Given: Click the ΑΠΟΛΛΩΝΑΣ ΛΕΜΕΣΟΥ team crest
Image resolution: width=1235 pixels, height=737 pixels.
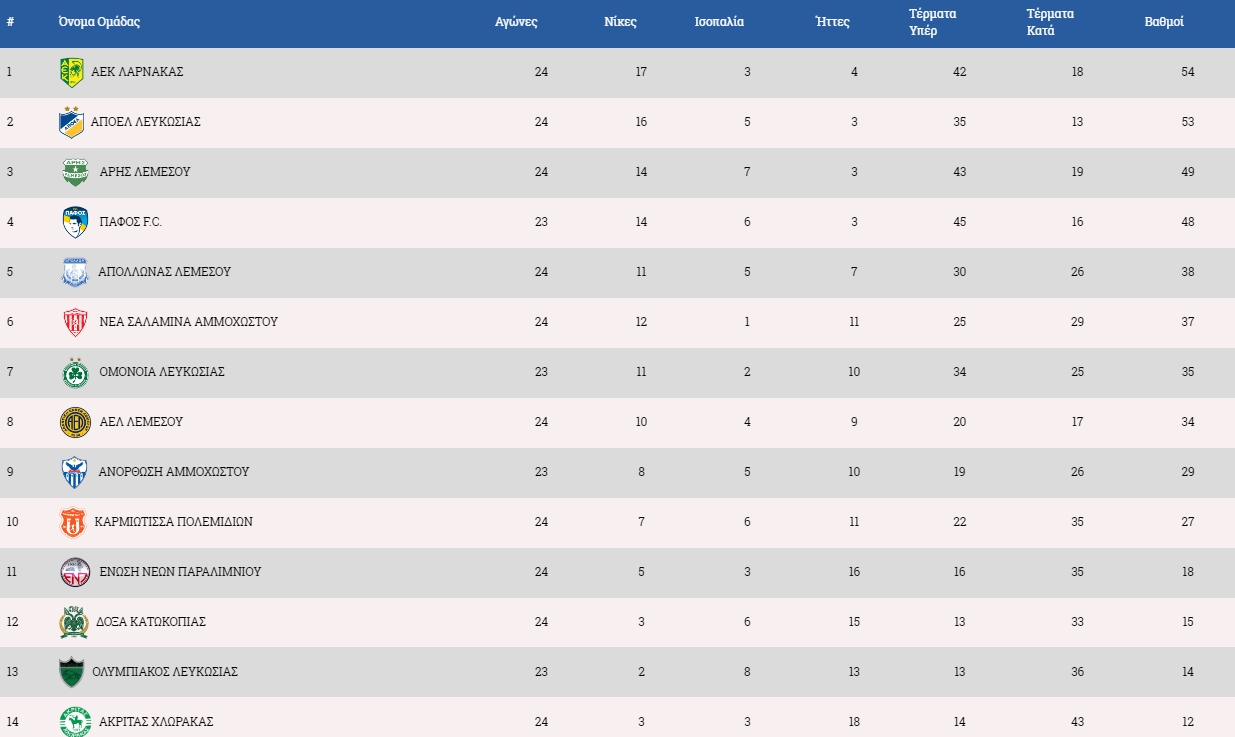Looking at the screenshot, I should (x=75, y=272).
